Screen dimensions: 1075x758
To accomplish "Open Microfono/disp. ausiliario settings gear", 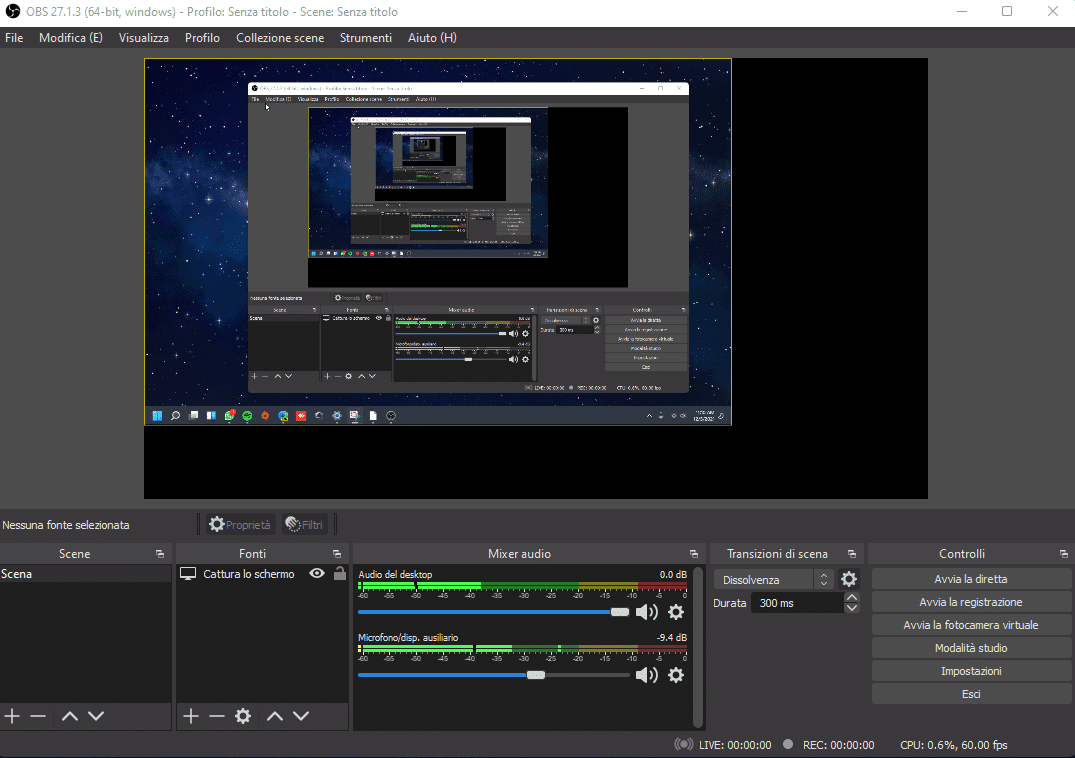I will click(676, 675).
